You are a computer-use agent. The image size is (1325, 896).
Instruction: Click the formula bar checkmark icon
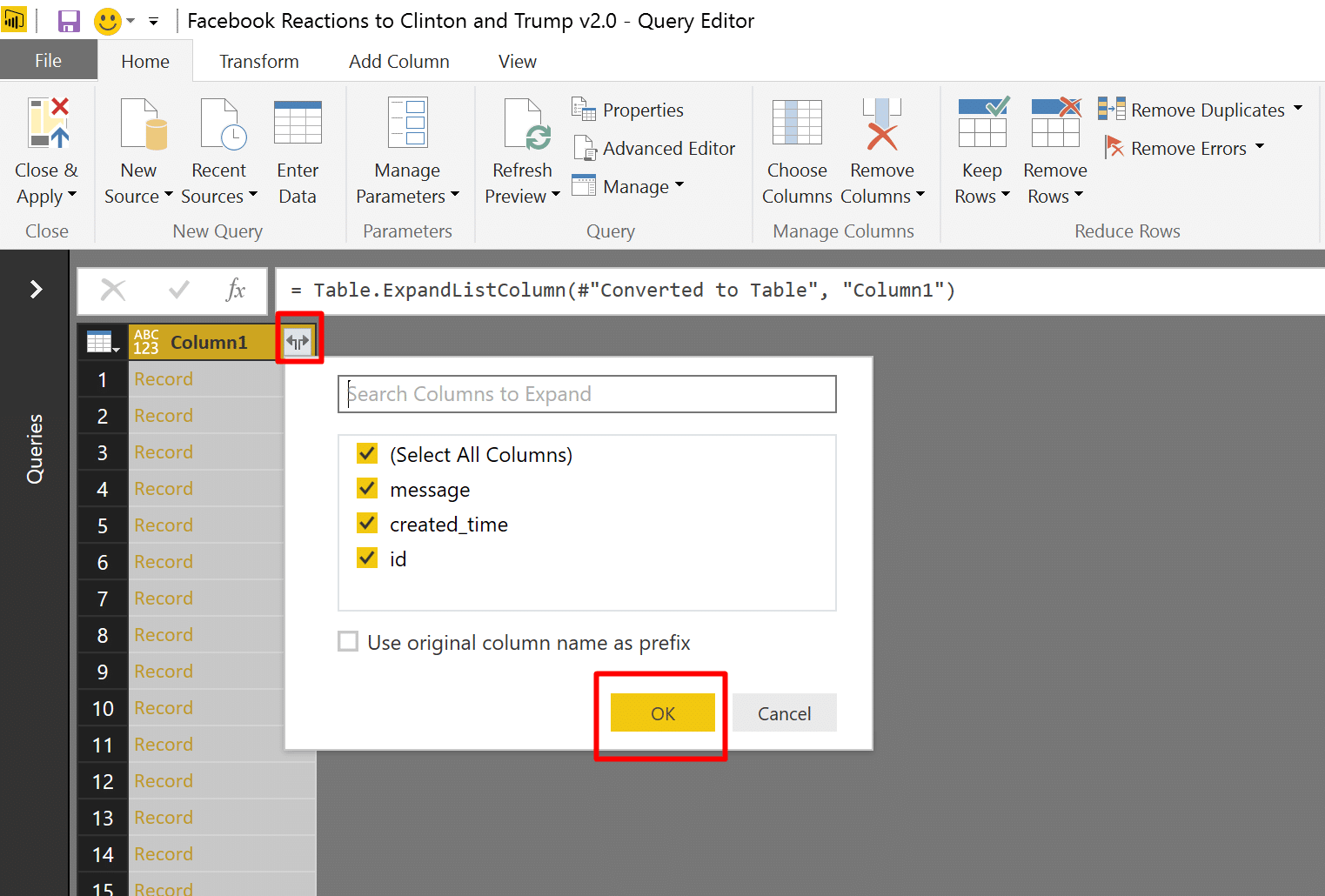click(x=179, y=290)
